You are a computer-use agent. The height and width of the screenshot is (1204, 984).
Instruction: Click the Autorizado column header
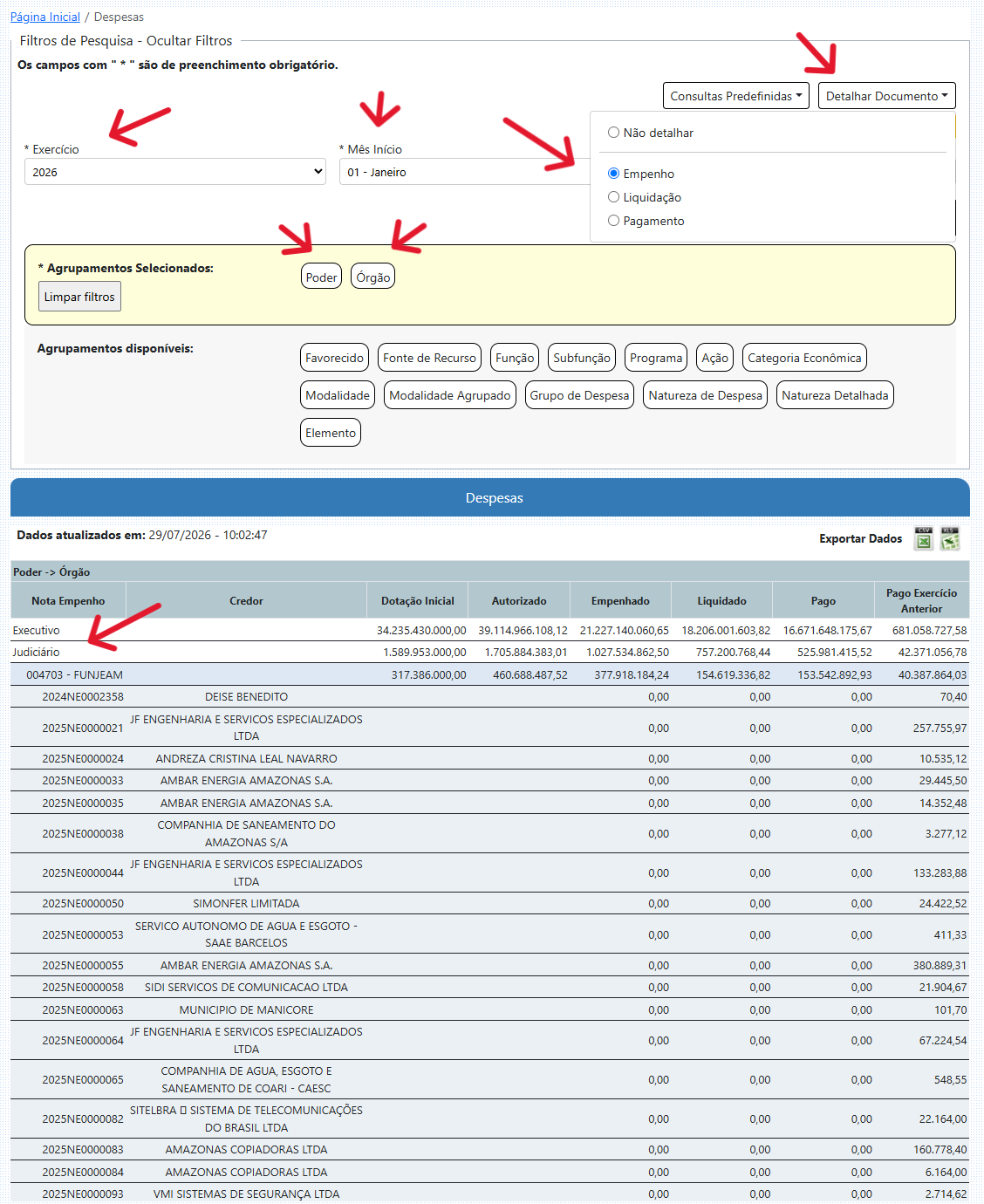[x=519, y=600]
